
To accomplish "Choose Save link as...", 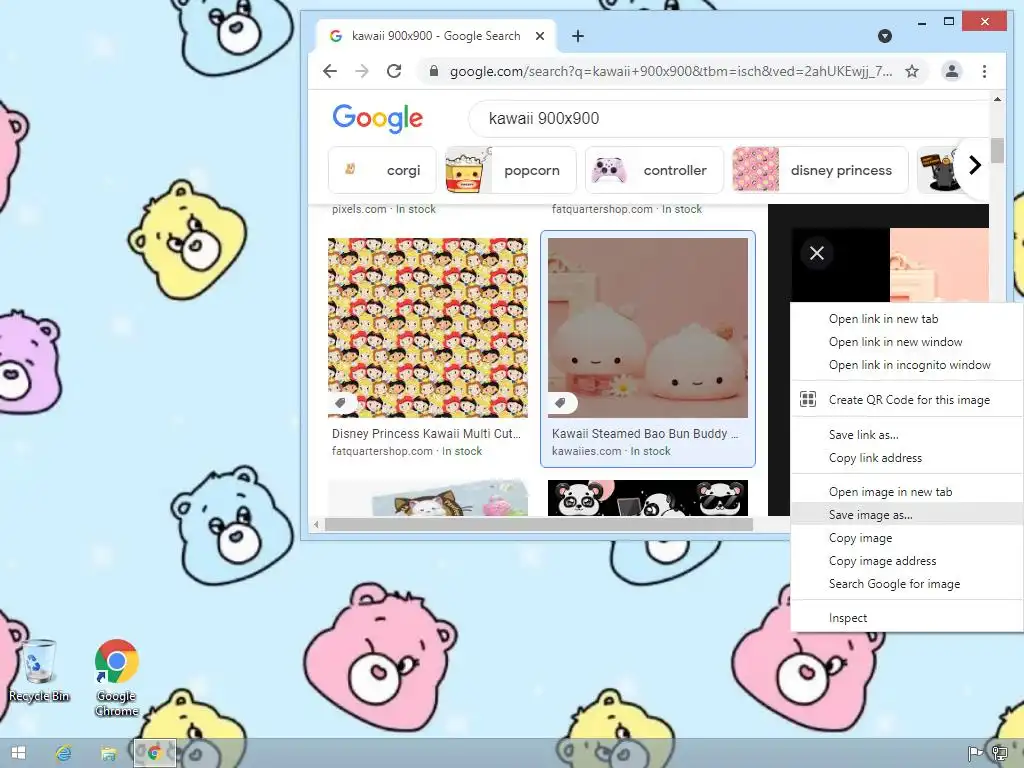I will pos(906,435).
